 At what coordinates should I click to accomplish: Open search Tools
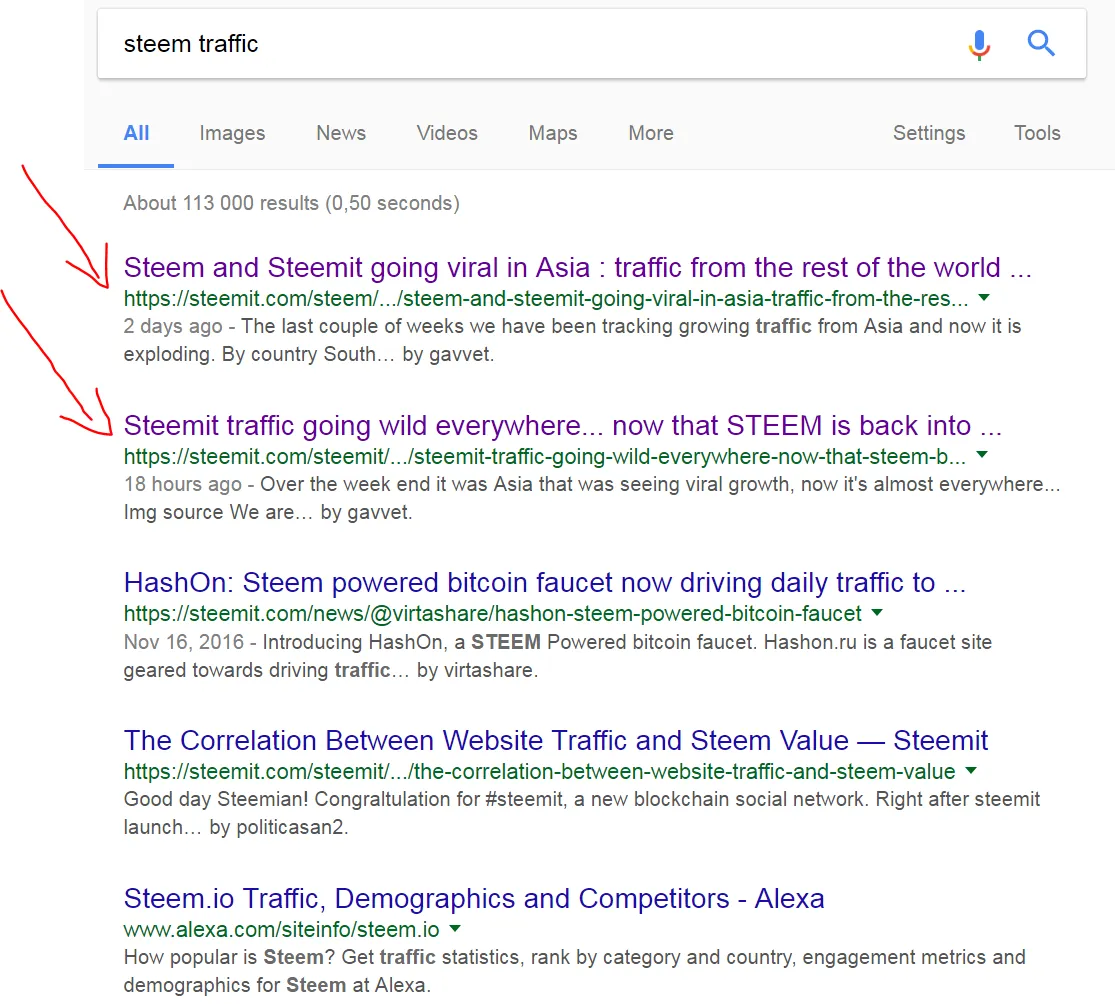point(1037,133)
